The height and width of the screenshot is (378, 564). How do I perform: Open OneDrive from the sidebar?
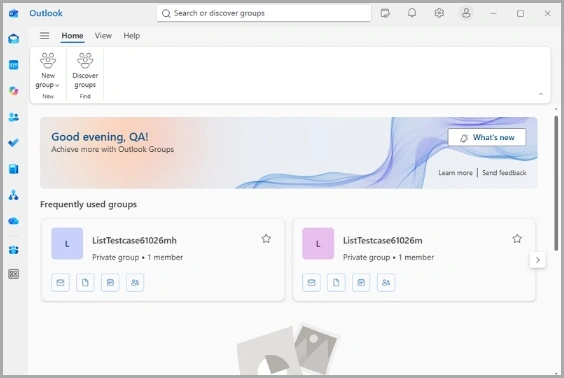[14, 221]
